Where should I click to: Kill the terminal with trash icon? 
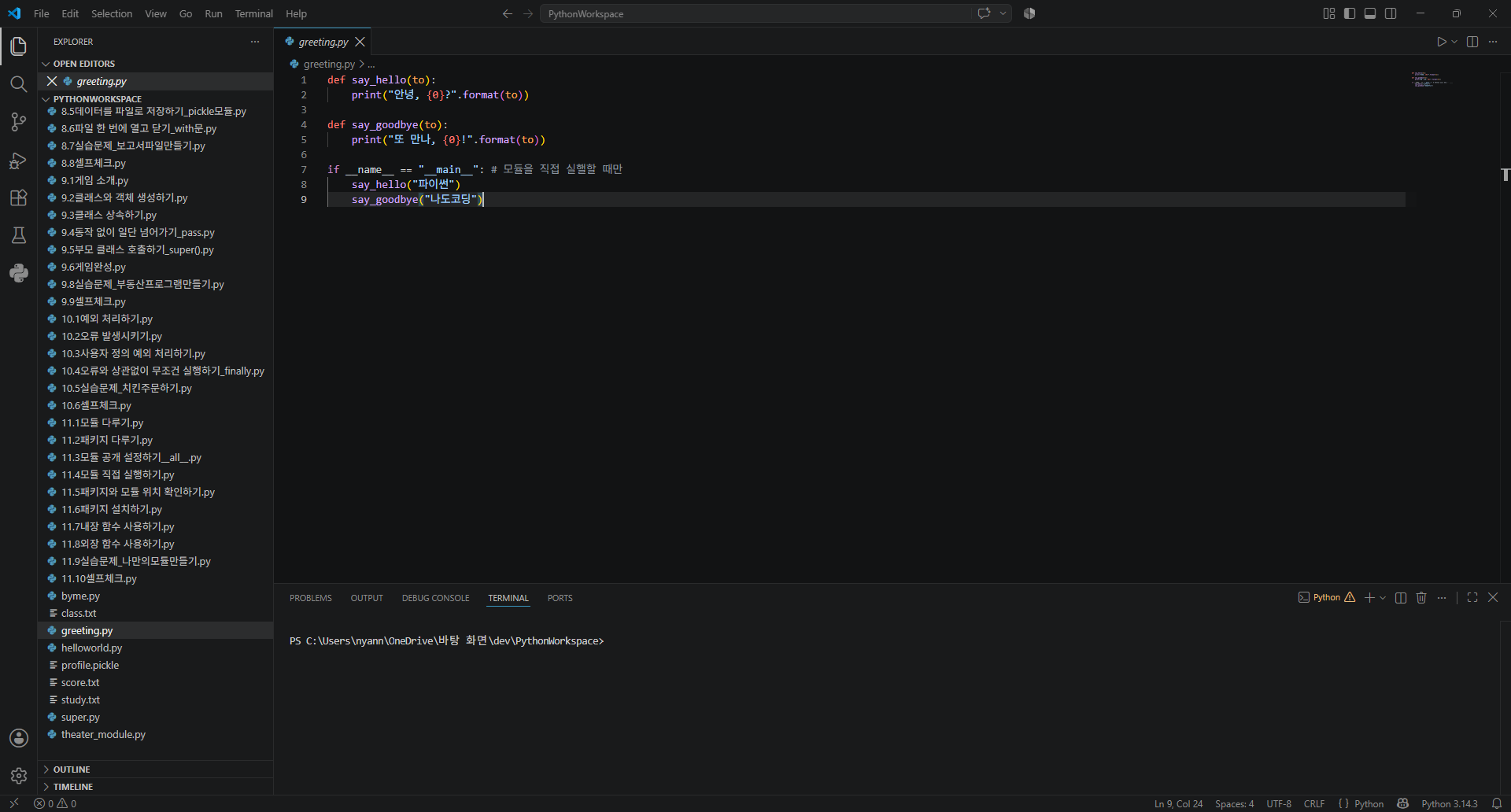pyautogui.click(x=1421, y=598)
